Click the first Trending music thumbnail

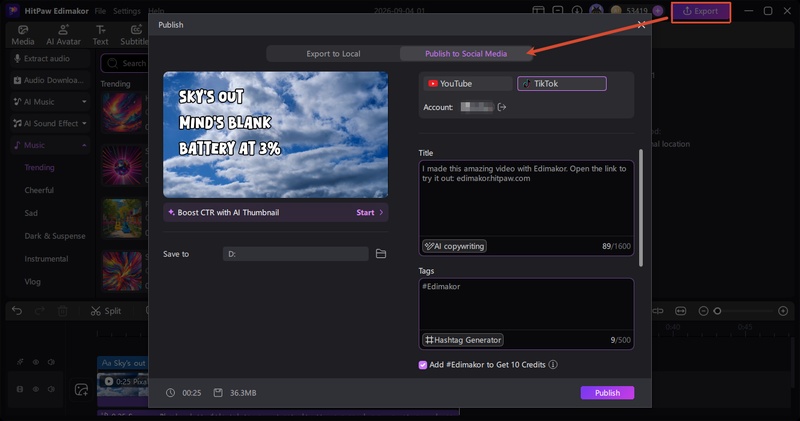122,112
